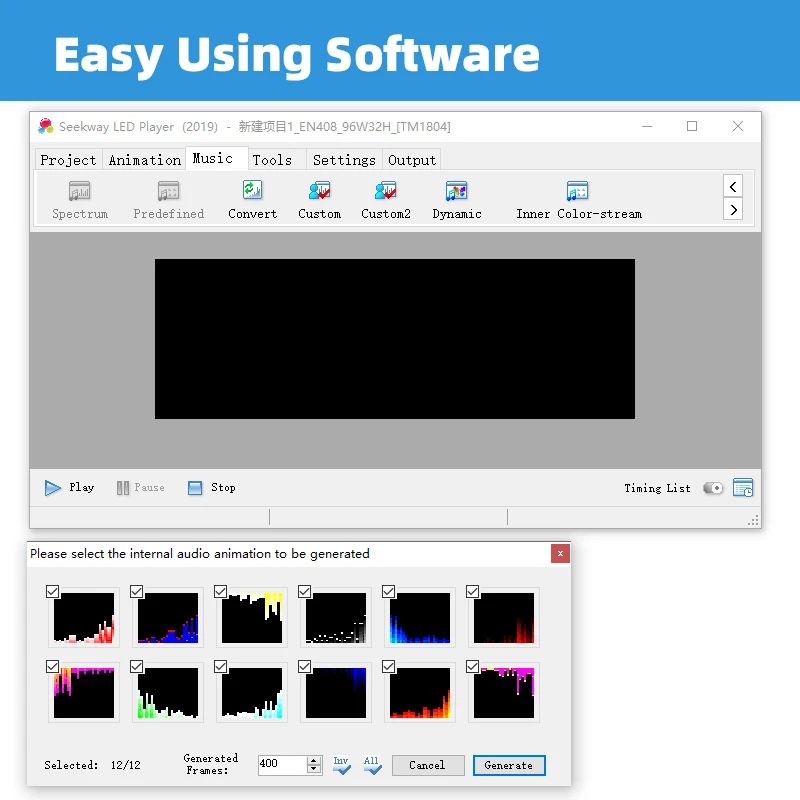Open the Output tab
Screen dimensions: 800x800
tap(412, 160)
